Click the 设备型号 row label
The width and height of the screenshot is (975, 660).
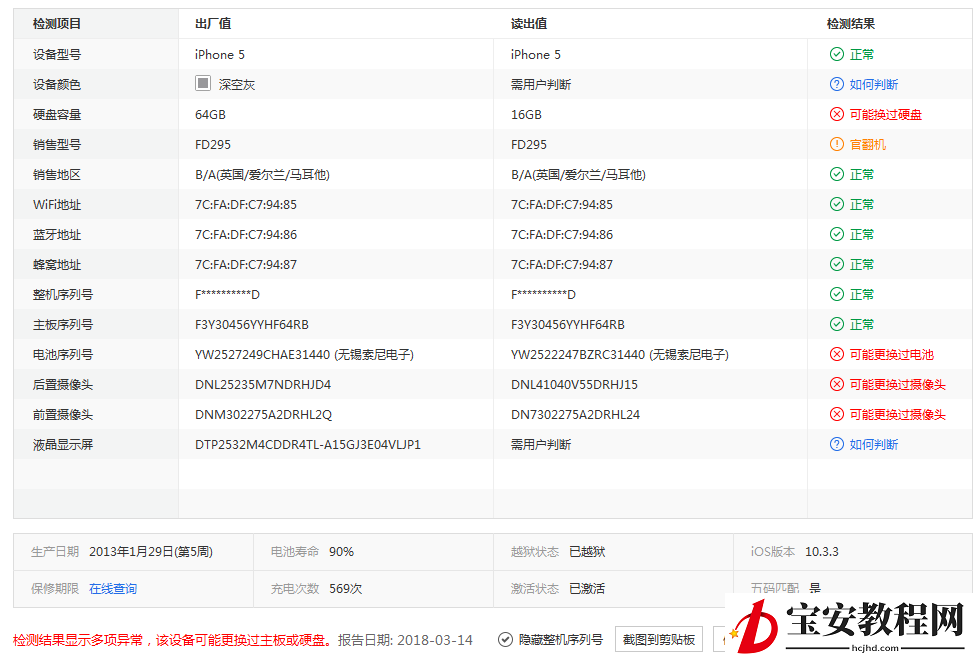coord(57,54)
